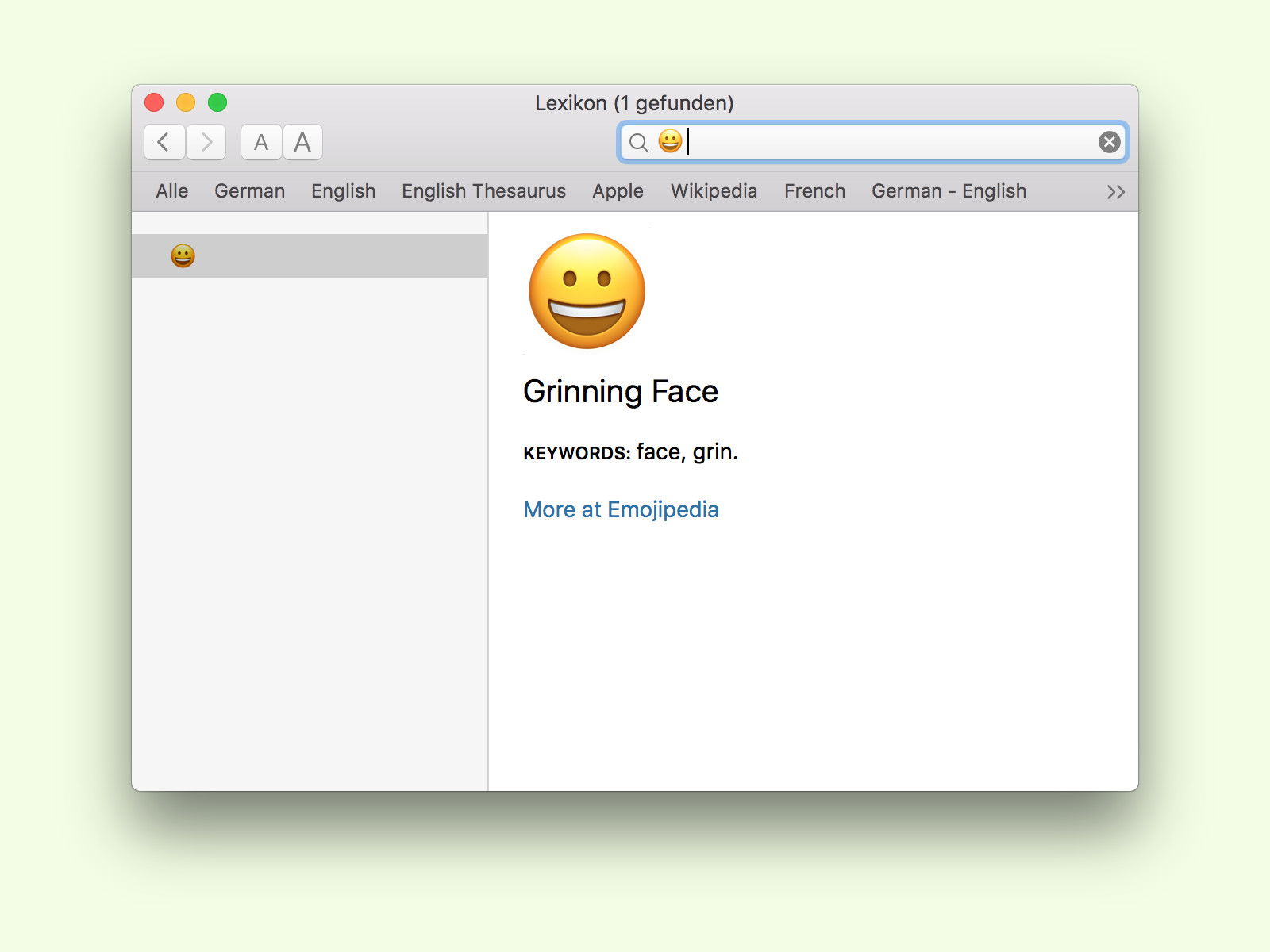Select the grinning emoji result in the sidebar
1270x952 pixels.
[x=310, y=255]
